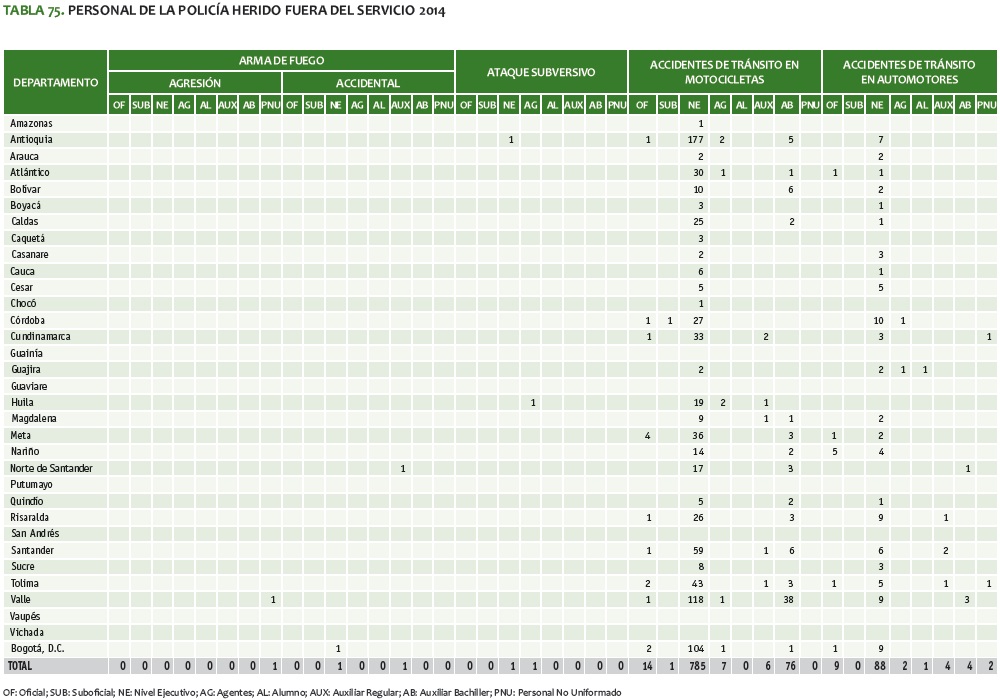Click the TOTAL row label
Screen dimensions: 1000x700
(20, 665)
